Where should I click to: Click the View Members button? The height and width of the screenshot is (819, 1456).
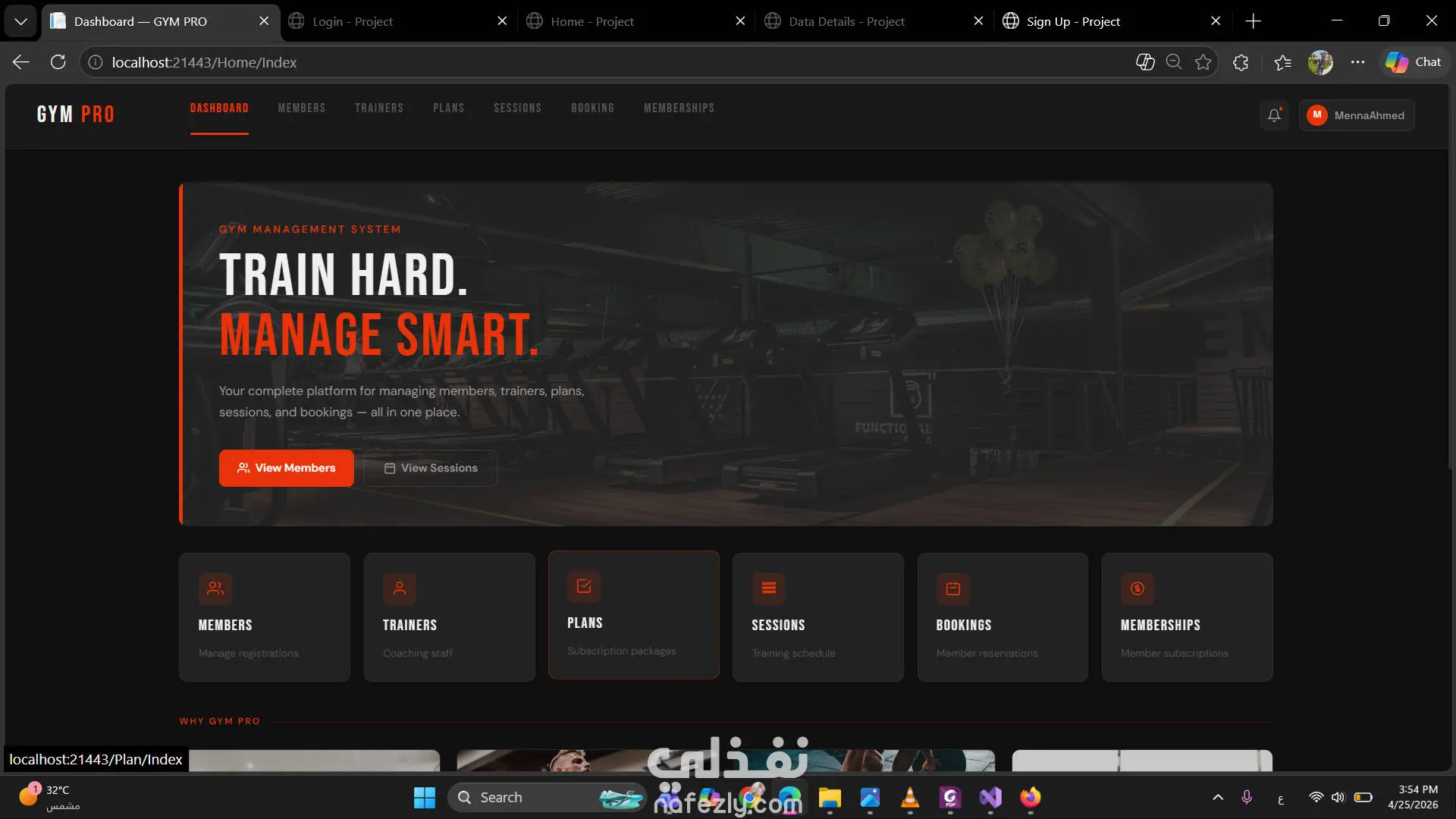point(287,468)
